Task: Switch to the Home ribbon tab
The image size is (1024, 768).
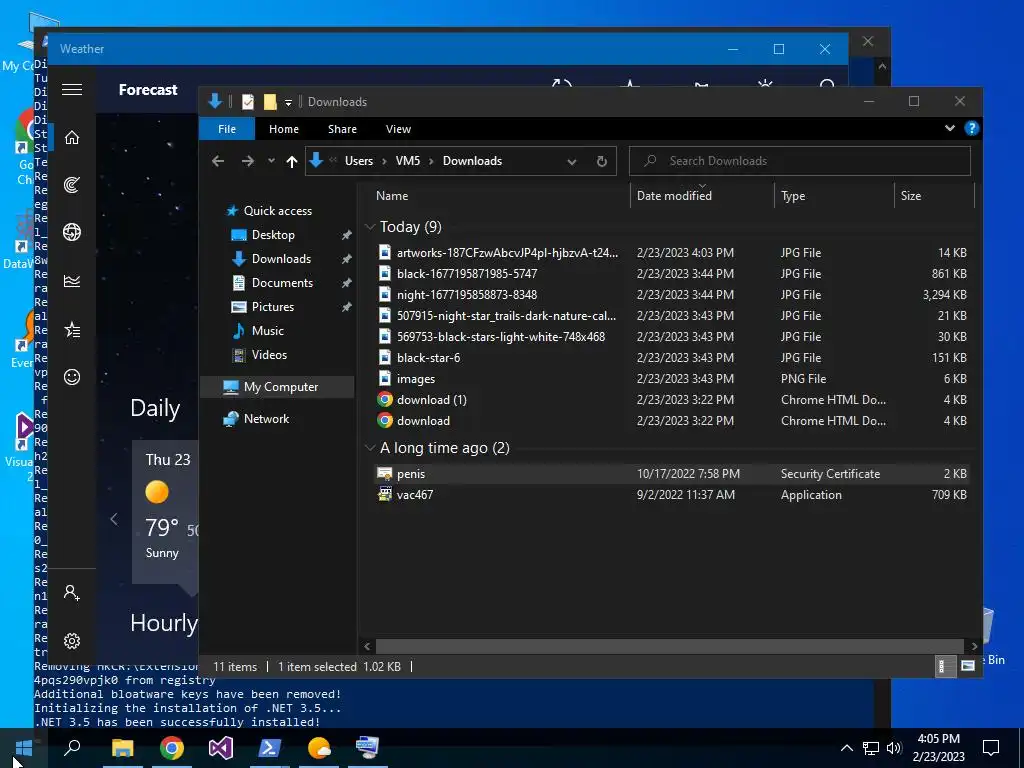Action: point(283,129)
